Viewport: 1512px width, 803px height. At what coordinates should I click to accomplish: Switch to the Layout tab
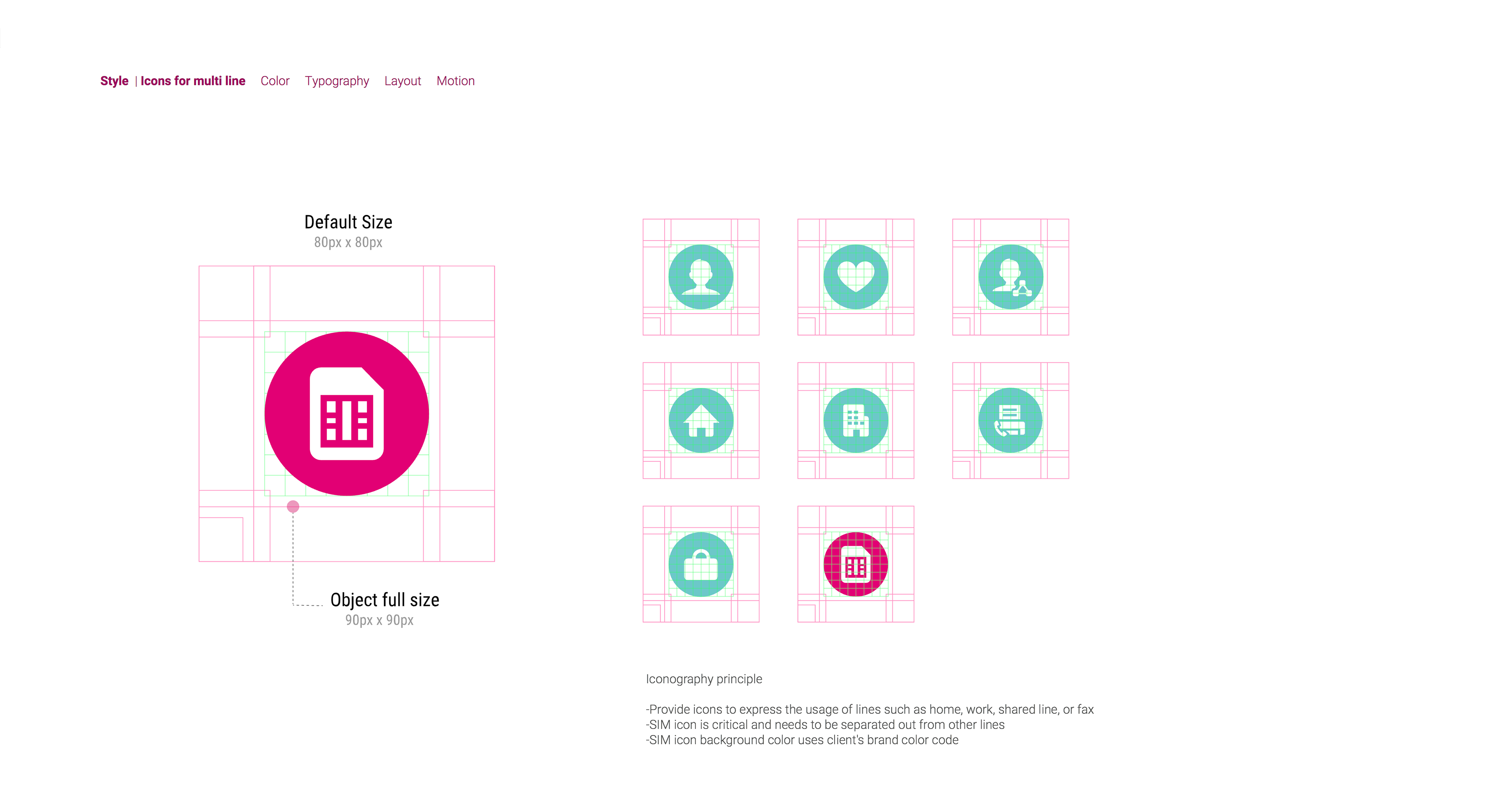point(403,81)
